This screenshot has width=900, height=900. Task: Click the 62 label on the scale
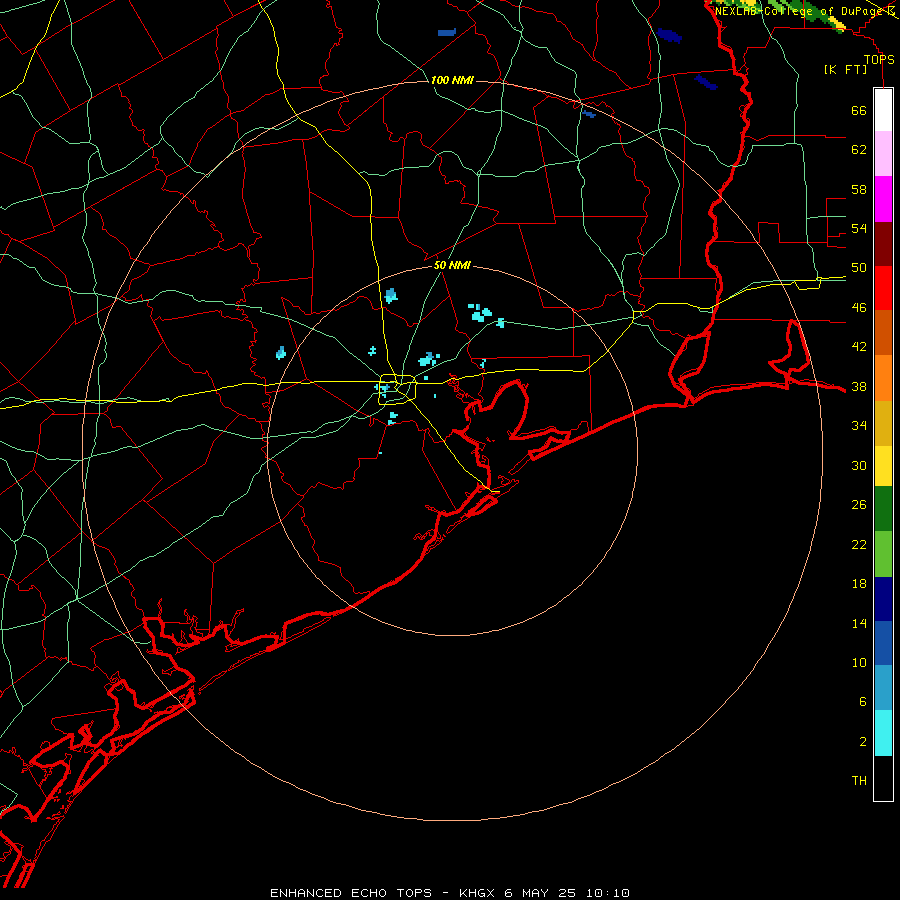(x=859, y=149)
